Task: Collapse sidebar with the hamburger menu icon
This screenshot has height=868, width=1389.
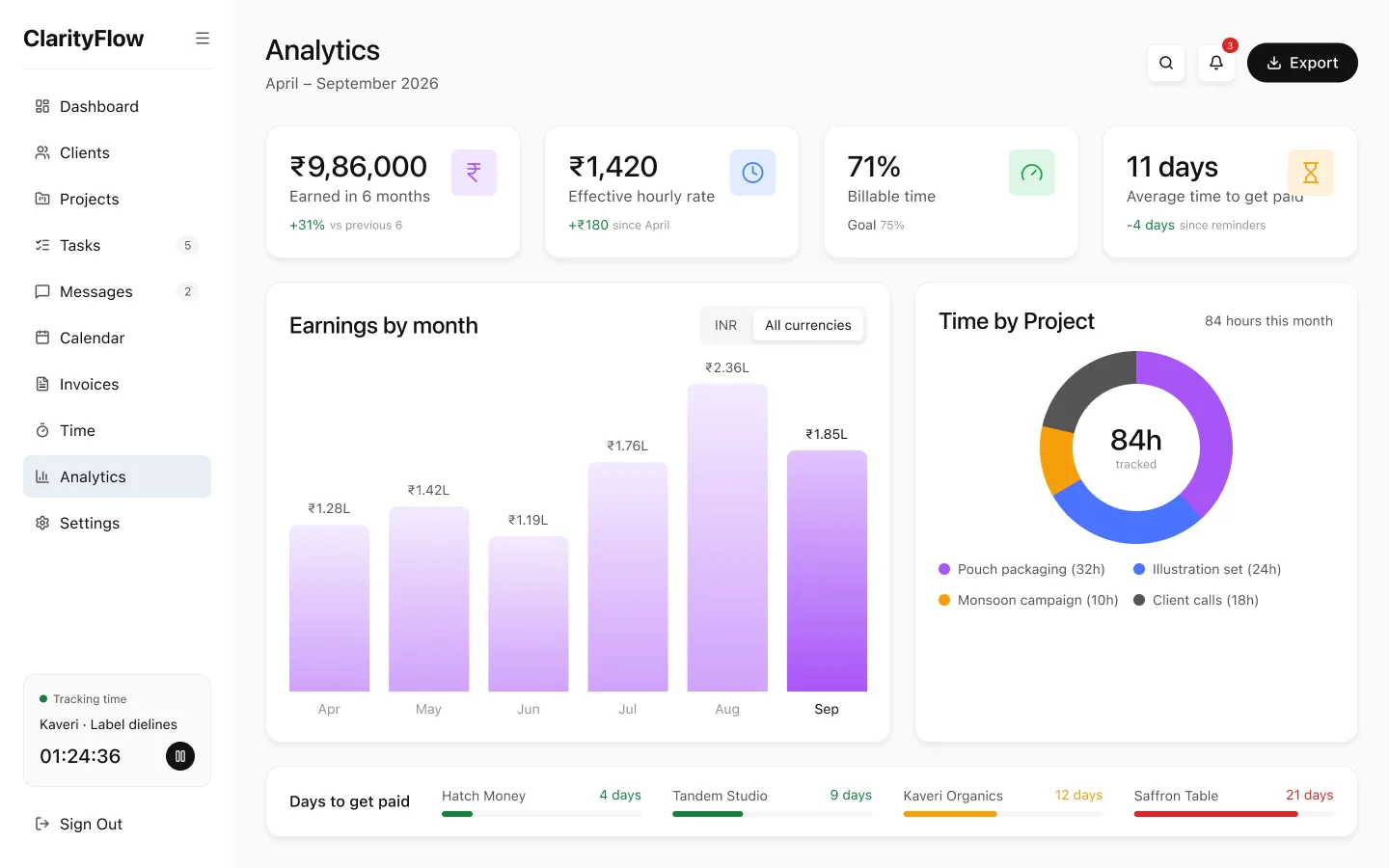Action: tap(203, 39)
